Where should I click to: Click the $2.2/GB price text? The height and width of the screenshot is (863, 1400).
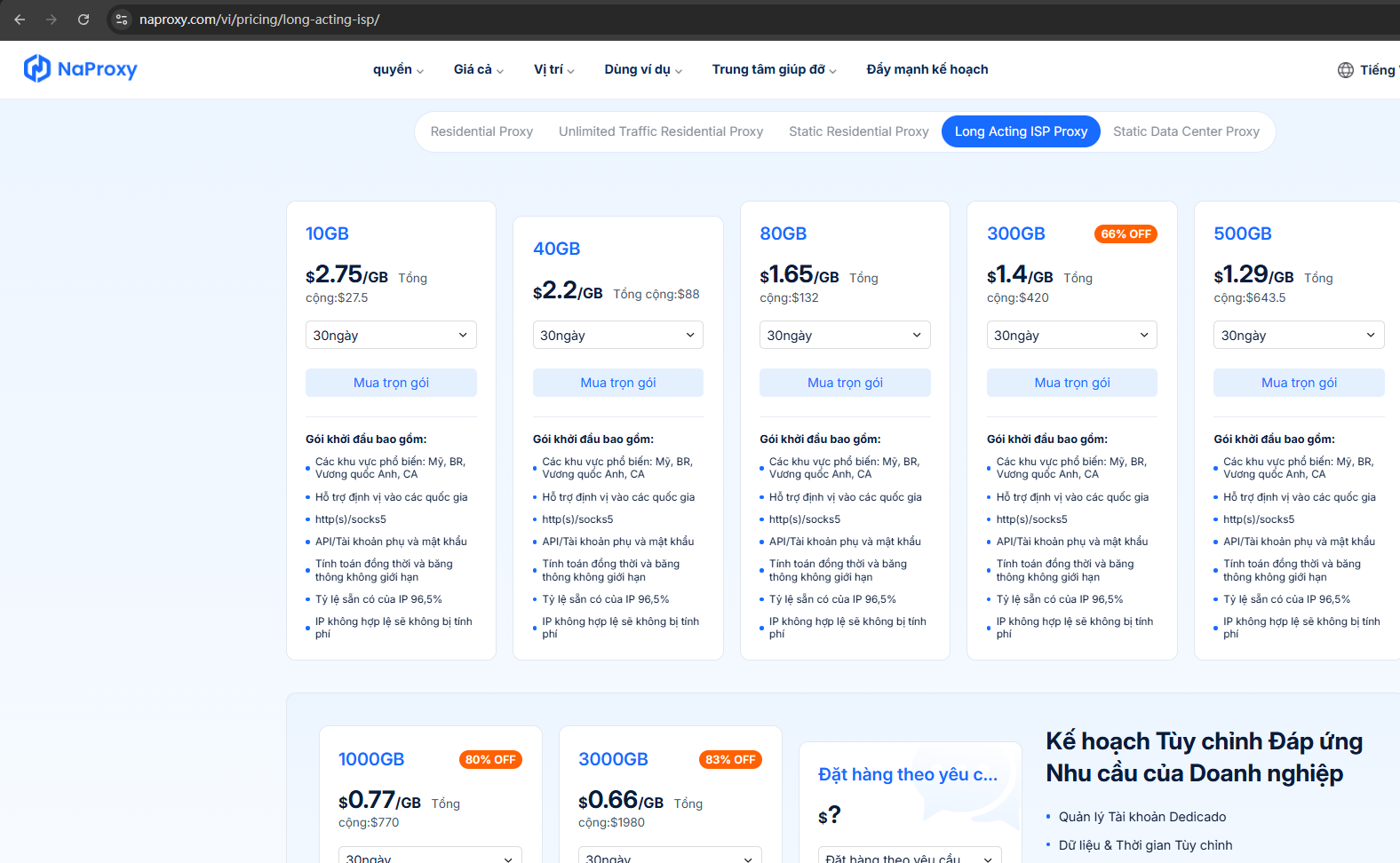click(x=568, y=290)
